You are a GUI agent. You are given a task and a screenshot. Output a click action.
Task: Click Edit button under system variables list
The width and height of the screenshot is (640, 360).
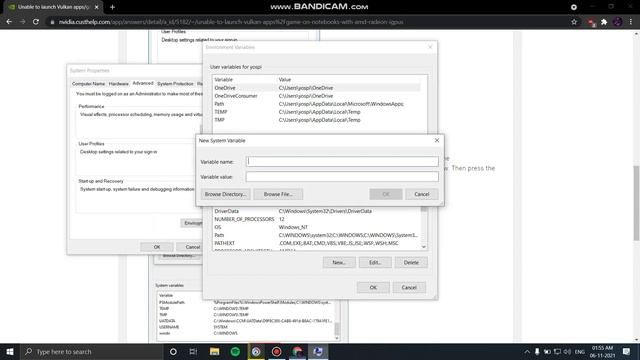(375, 262)
